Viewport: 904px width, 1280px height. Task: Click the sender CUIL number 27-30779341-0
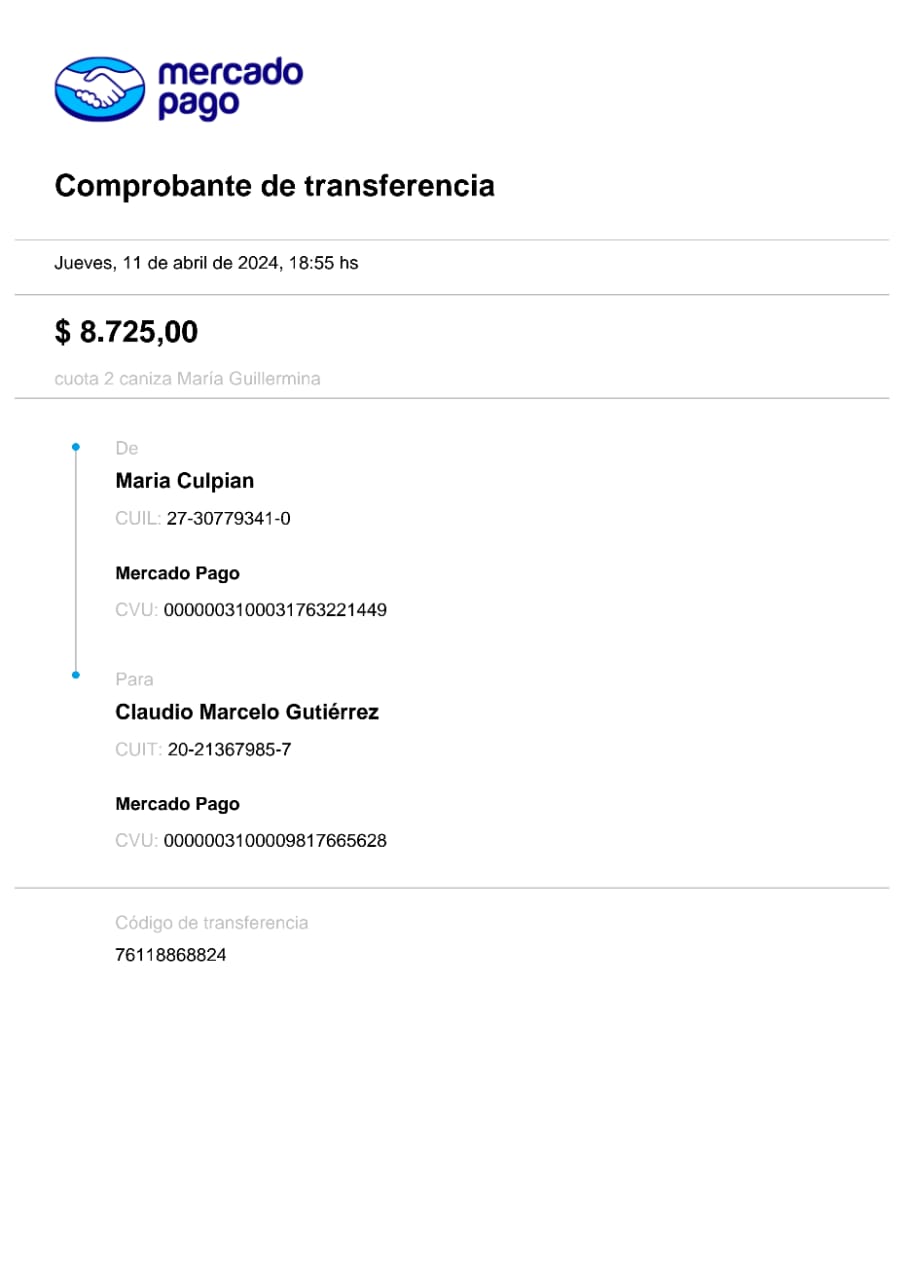coord(229,519)
